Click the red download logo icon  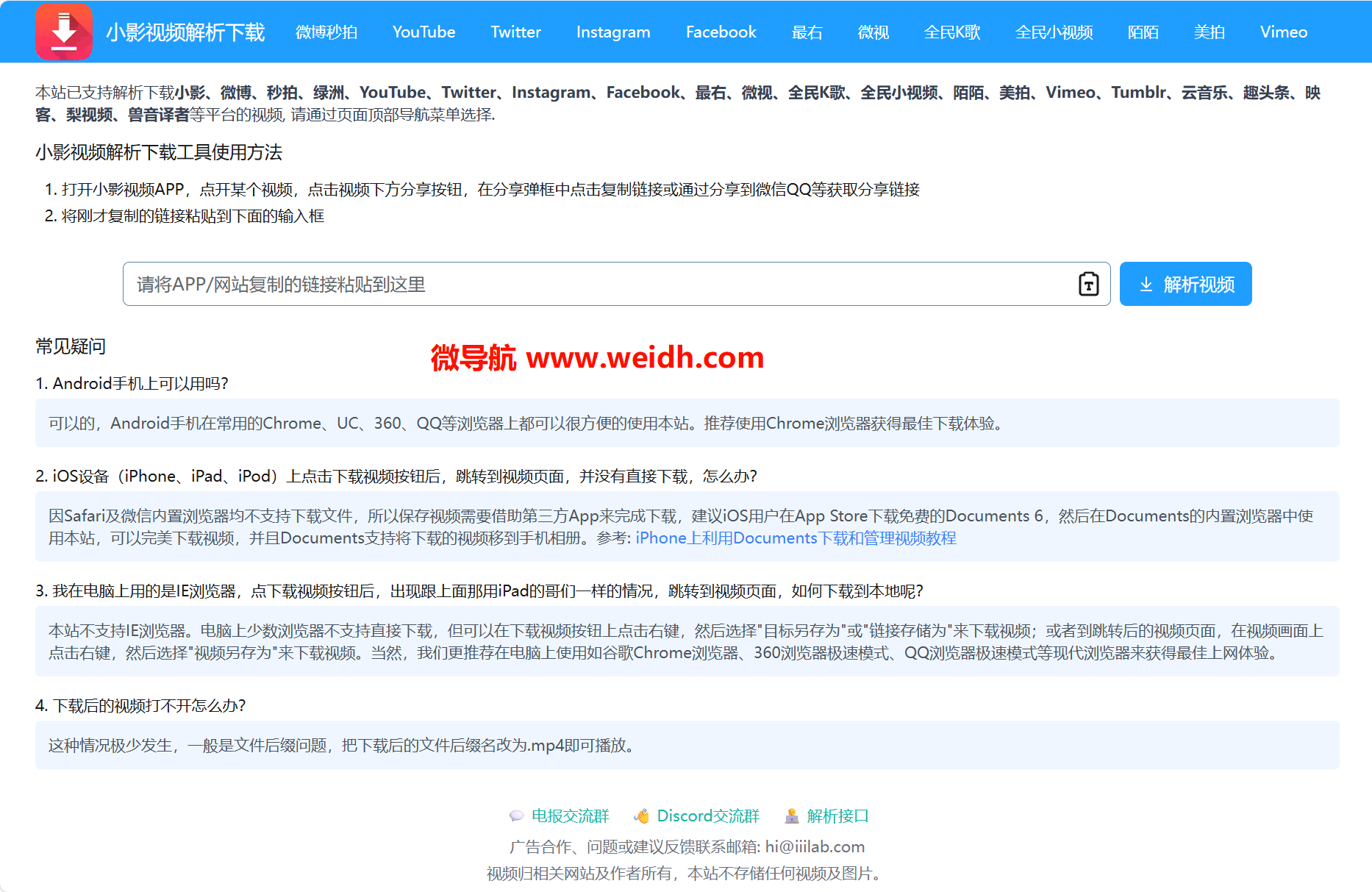coord(64,32)
